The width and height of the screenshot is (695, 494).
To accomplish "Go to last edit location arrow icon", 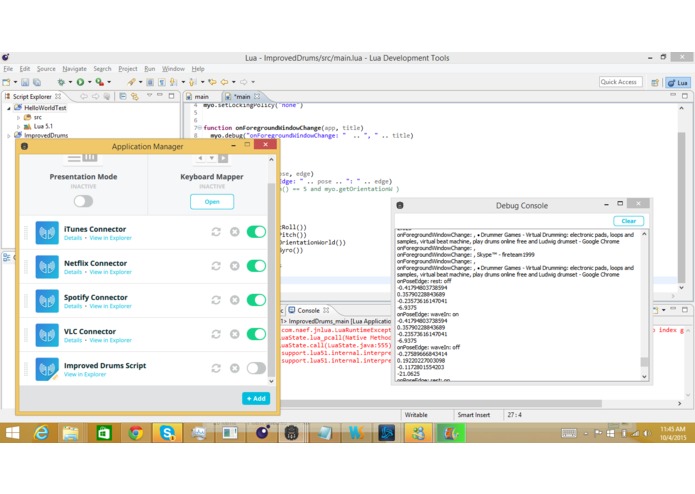I will click(212, 82).
